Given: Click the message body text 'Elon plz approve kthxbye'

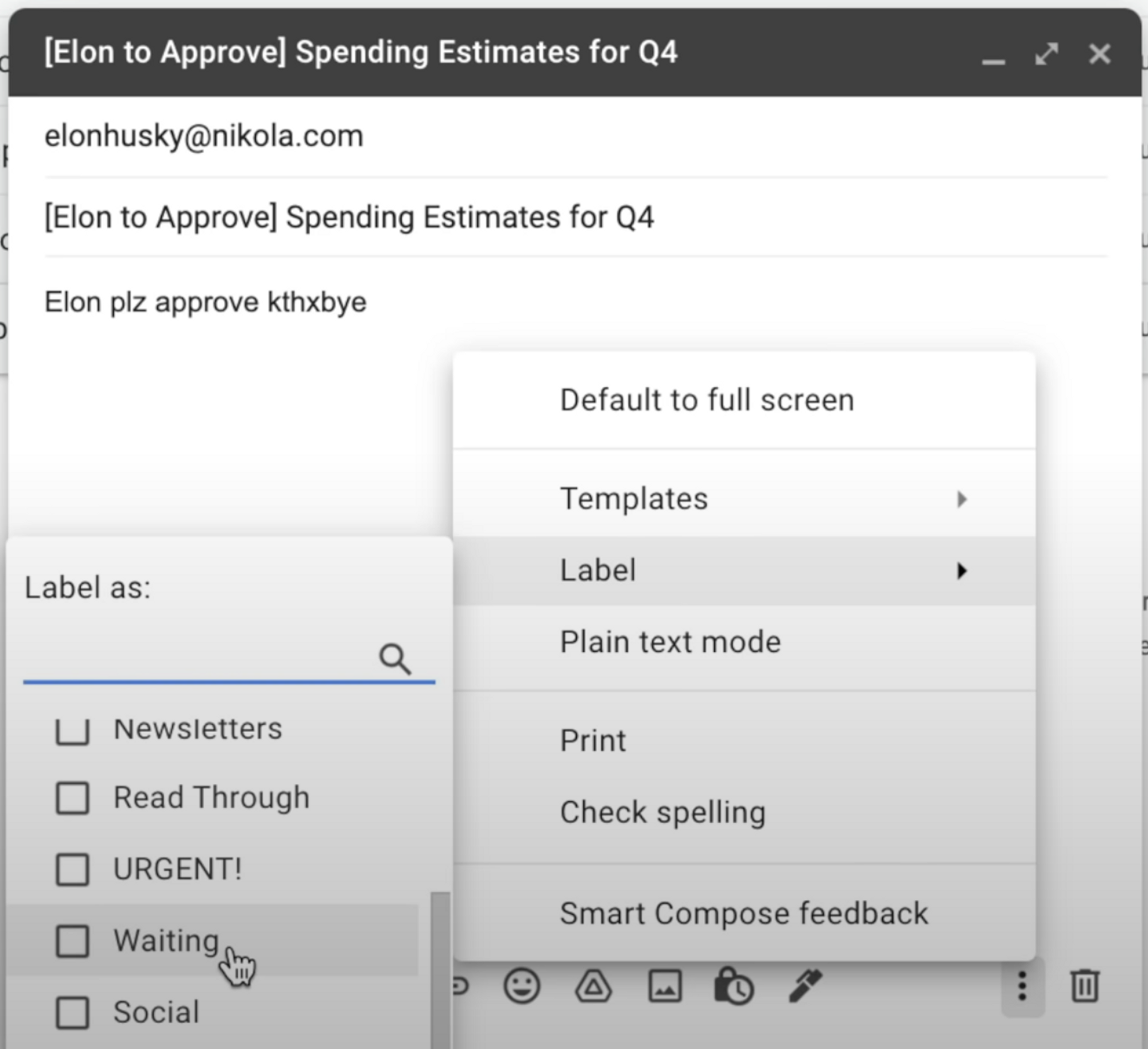Looking at the screenshot, I should pos(205,302).
